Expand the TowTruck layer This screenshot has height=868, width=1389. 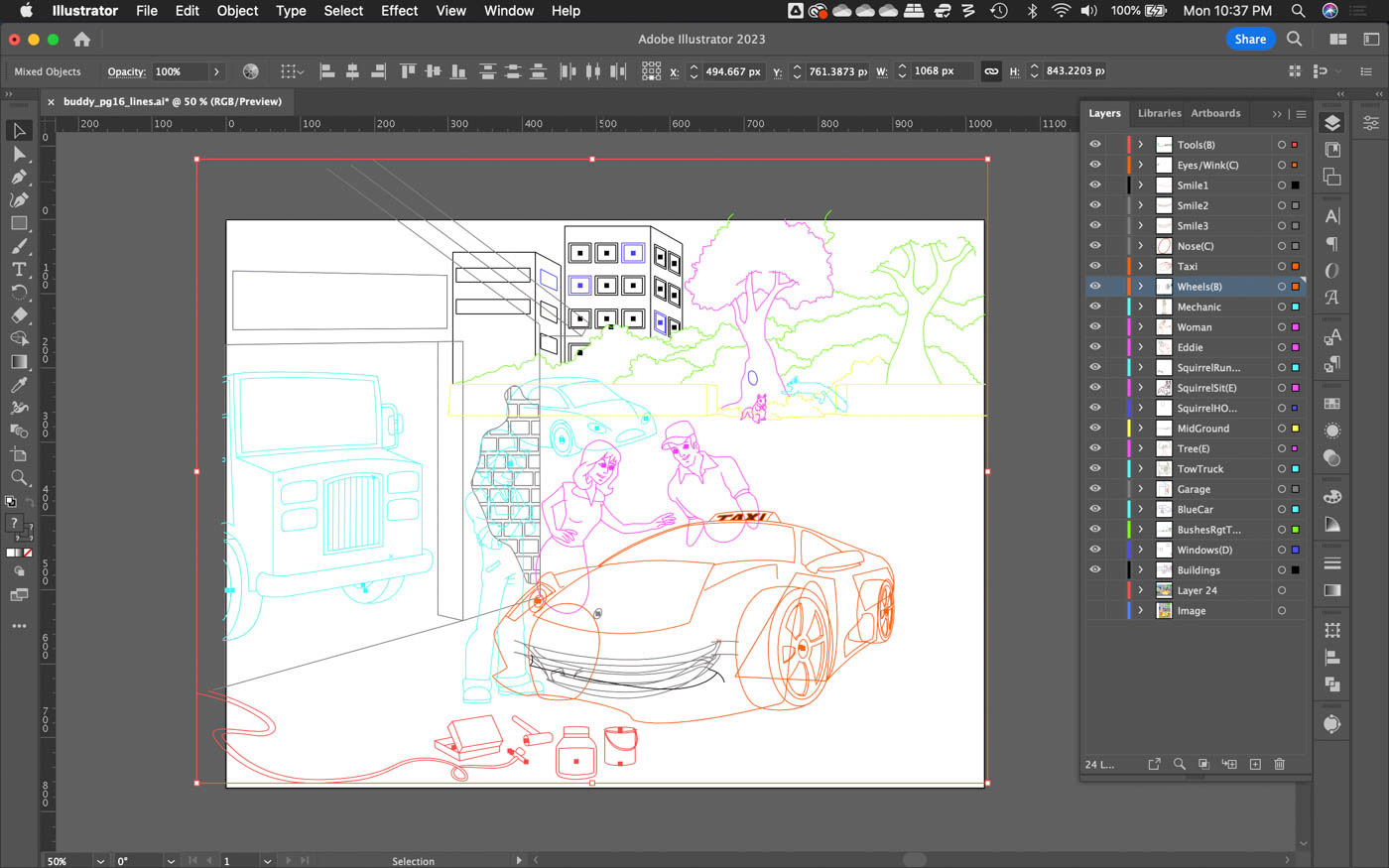[x=1141, y=468]
